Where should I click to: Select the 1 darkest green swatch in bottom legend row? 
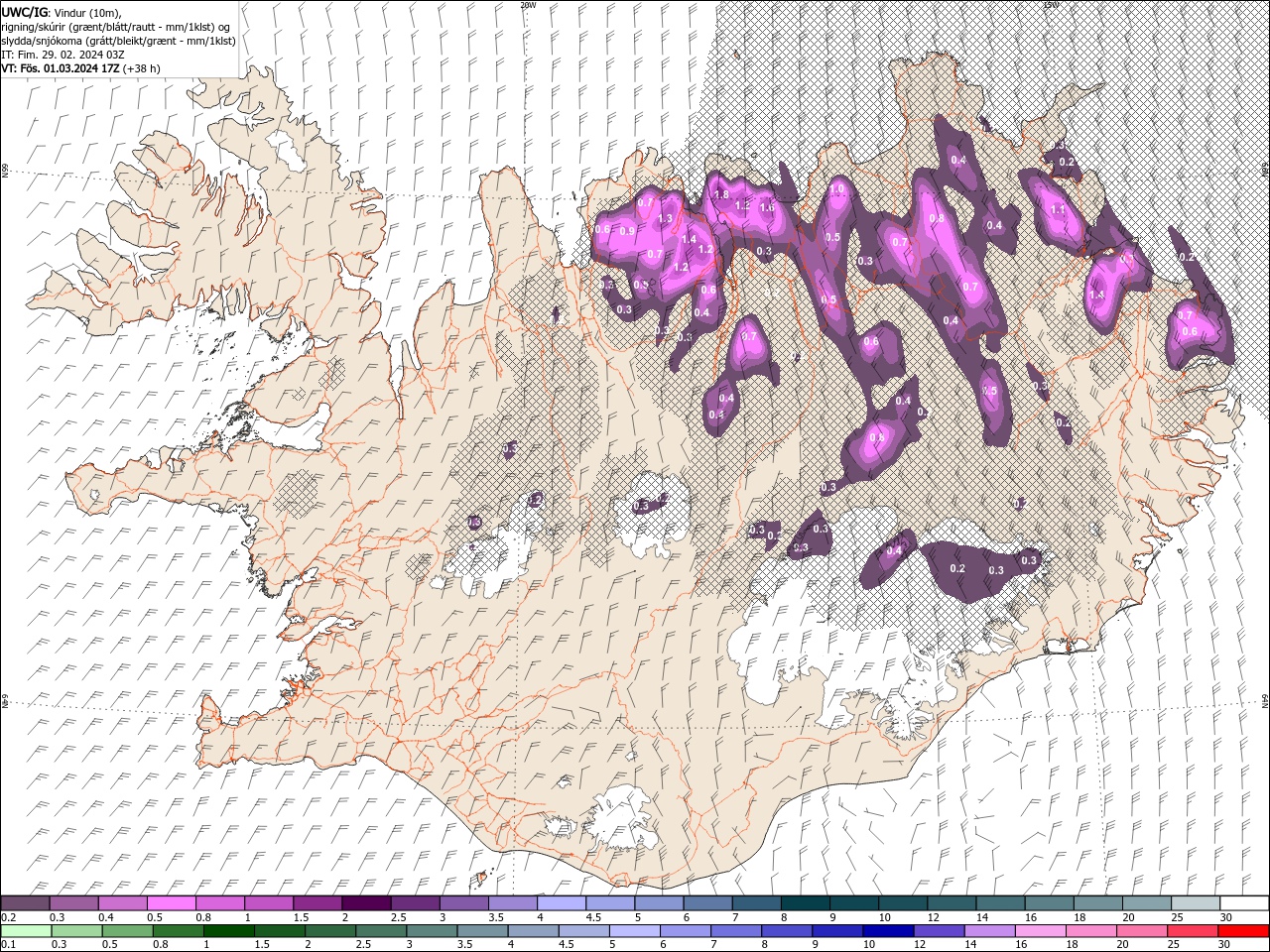click(x=229, y=931)
